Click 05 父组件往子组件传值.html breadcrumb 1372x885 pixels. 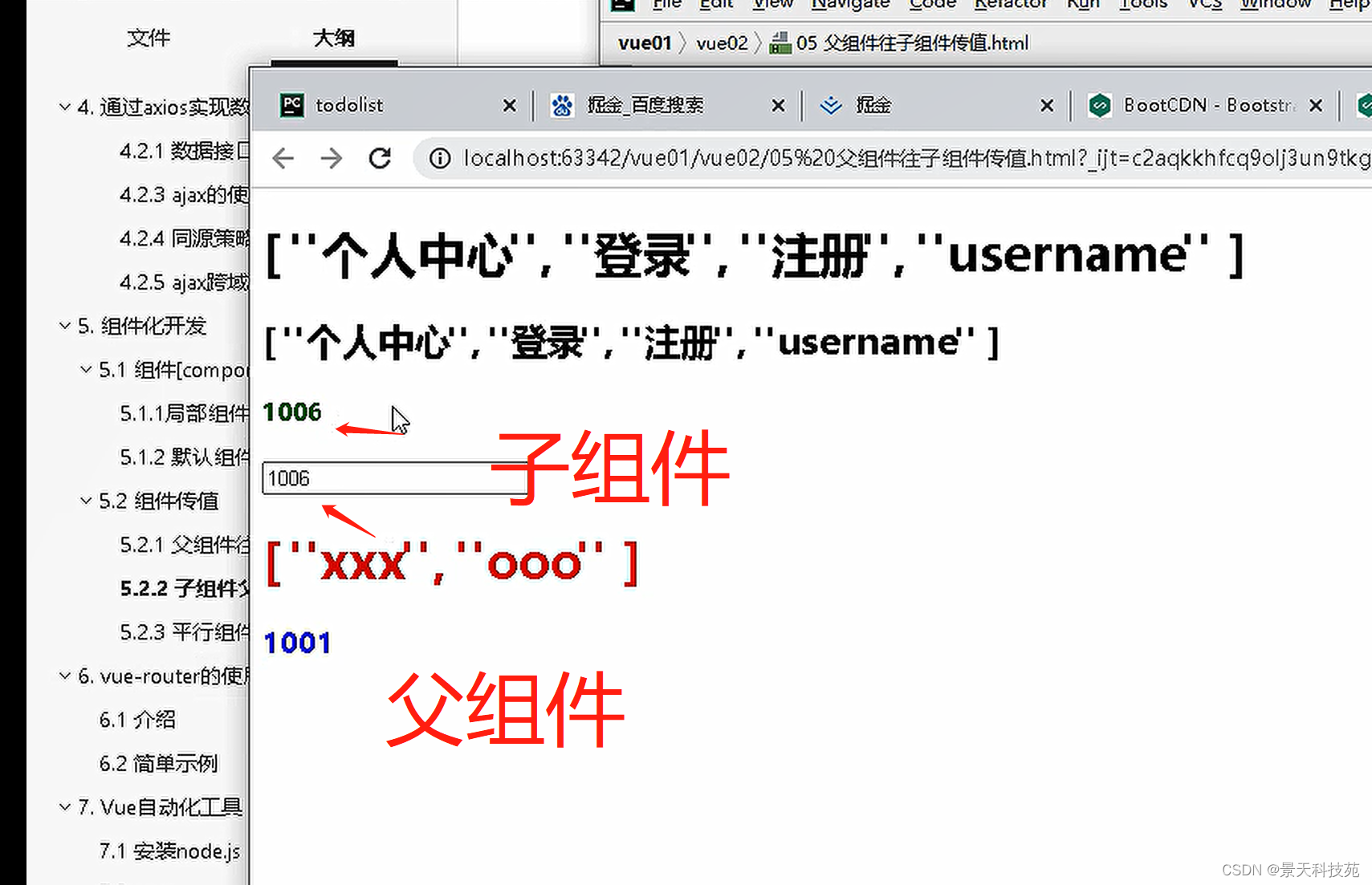pyautogui.click(x=912, y=43)
